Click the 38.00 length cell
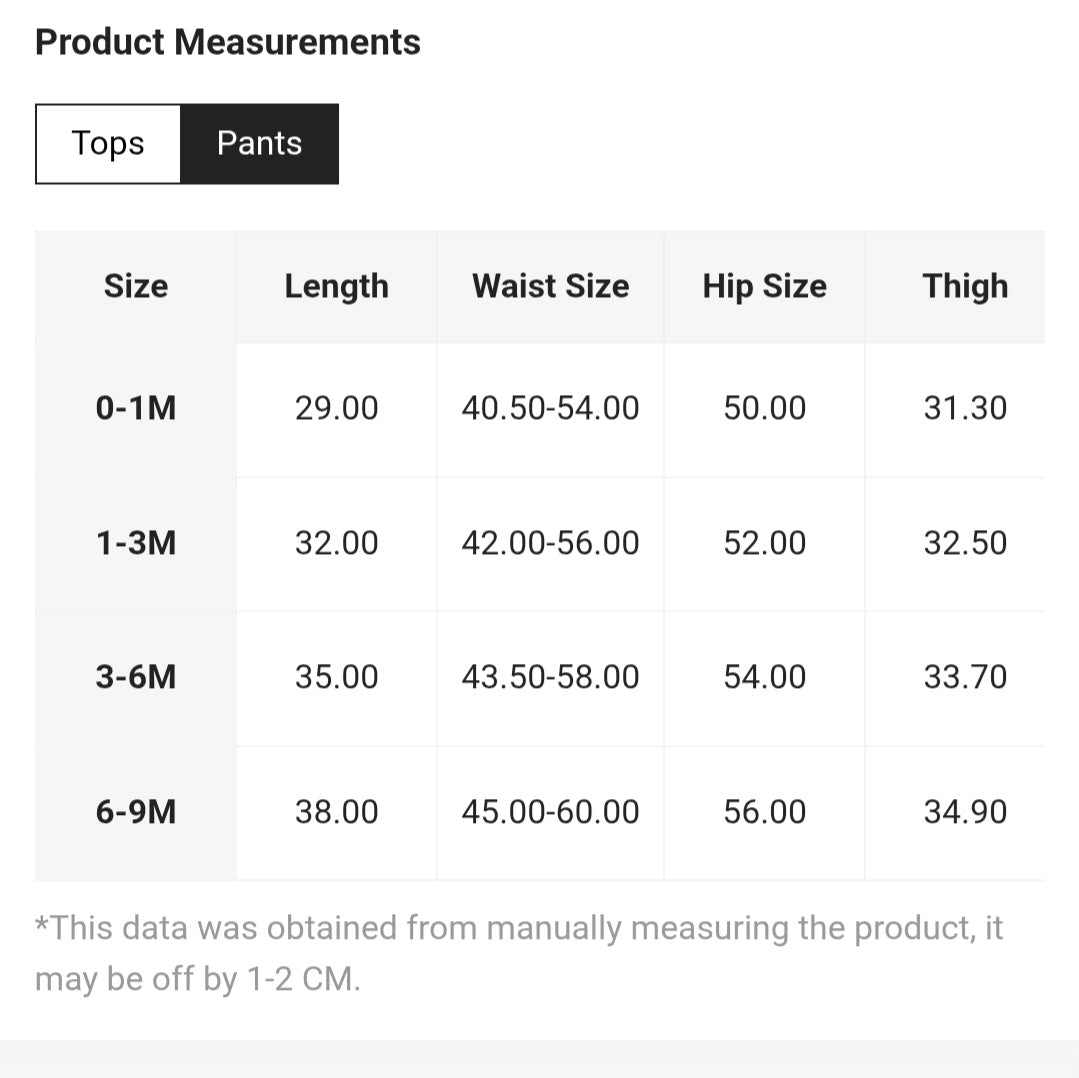This screenshot has height=1078, width=1079. tap(336, 811)
